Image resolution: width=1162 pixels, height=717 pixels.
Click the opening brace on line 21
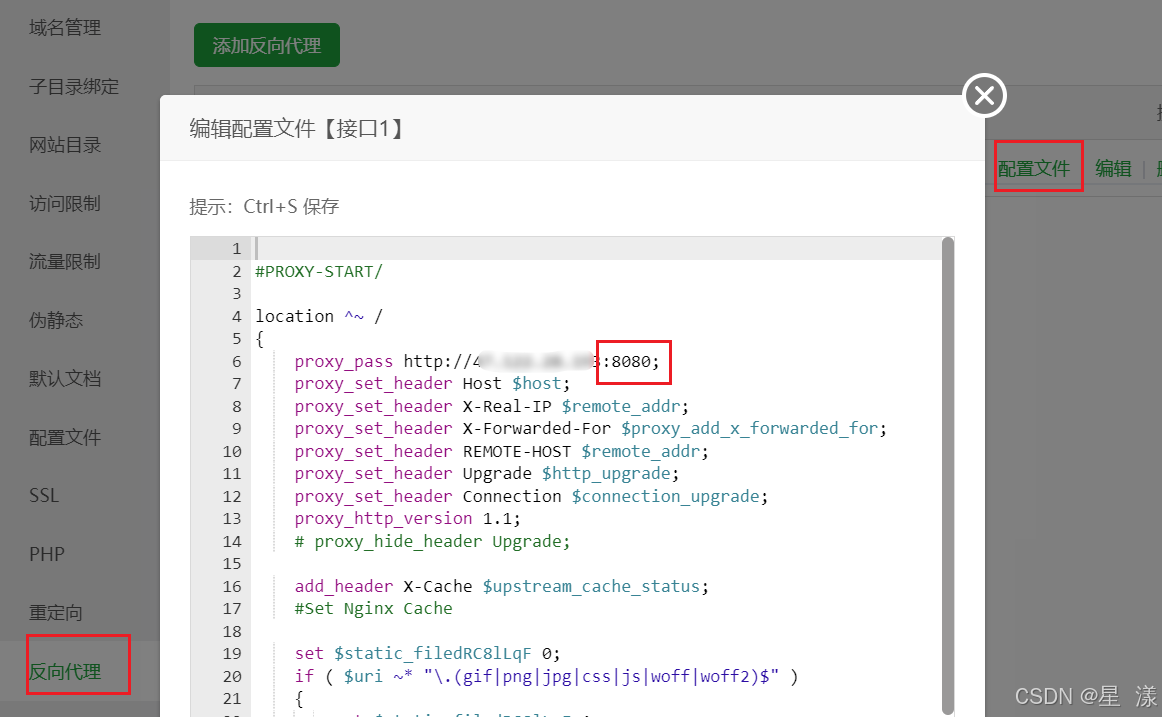tap(299, 698)
